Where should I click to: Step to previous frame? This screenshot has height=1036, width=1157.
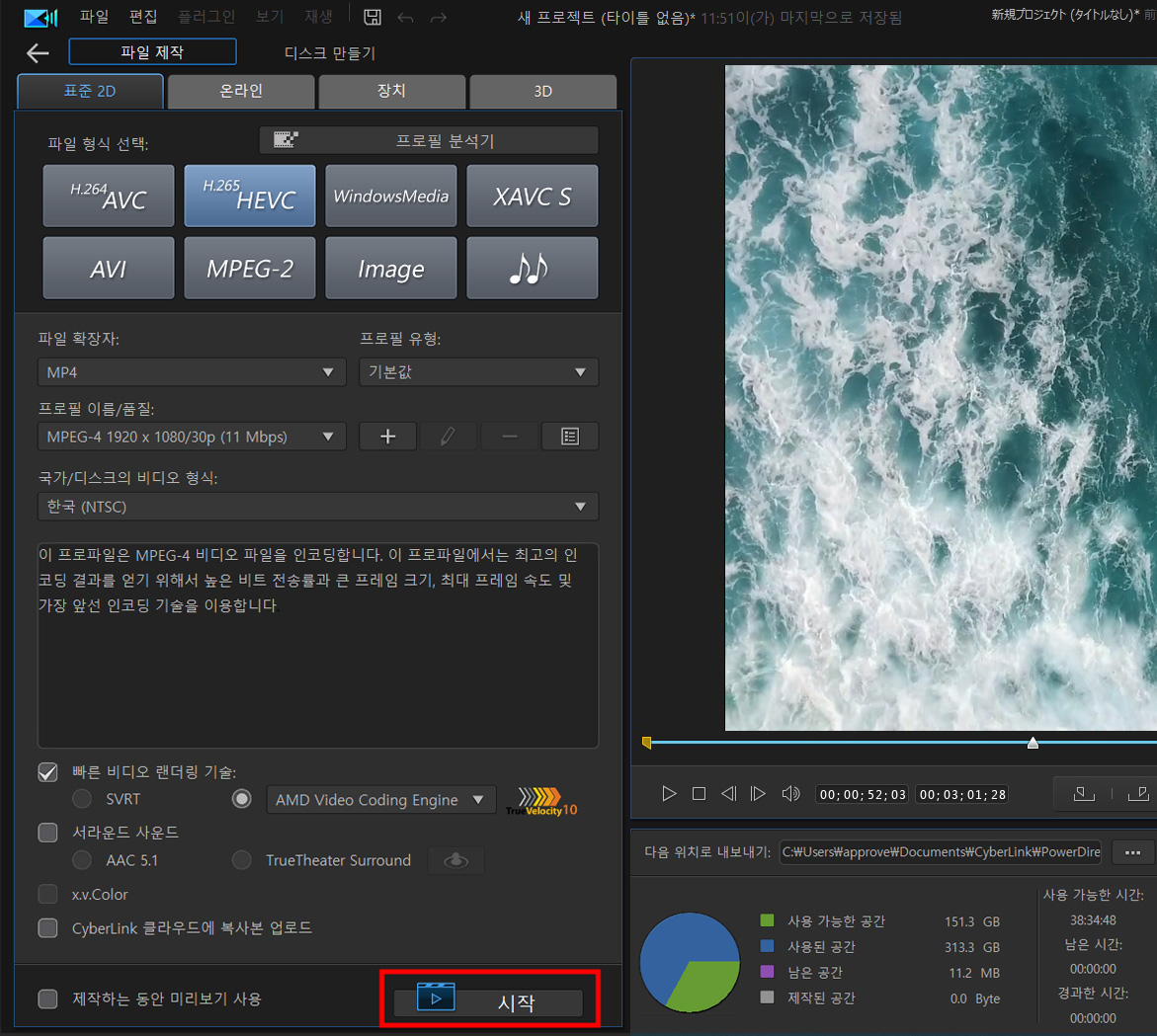728,794
